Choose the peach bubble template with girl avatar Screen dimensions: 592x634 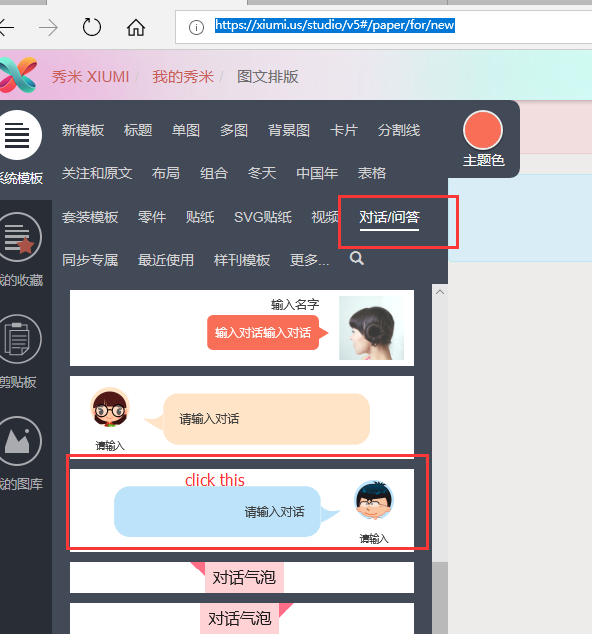[x=242, y=415]
